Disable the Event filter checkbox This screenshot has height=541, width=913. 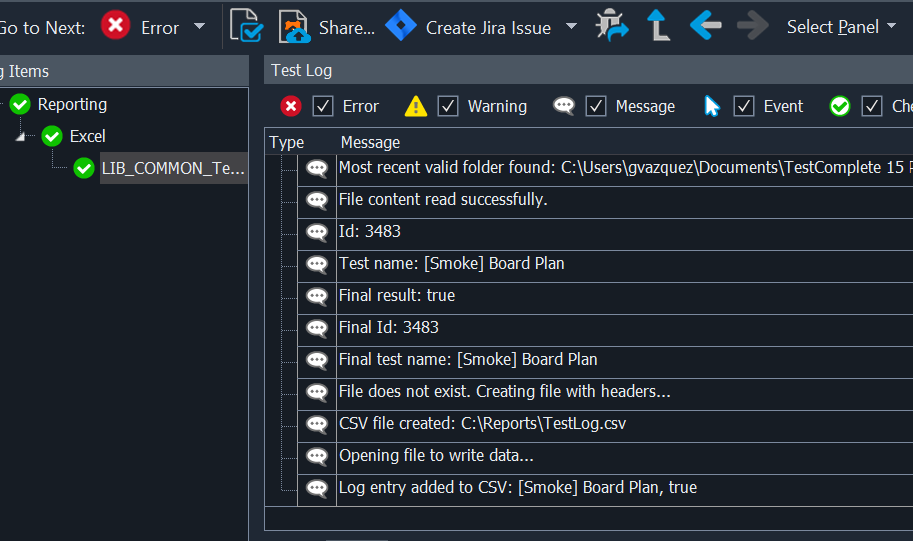tap(744, 106)
